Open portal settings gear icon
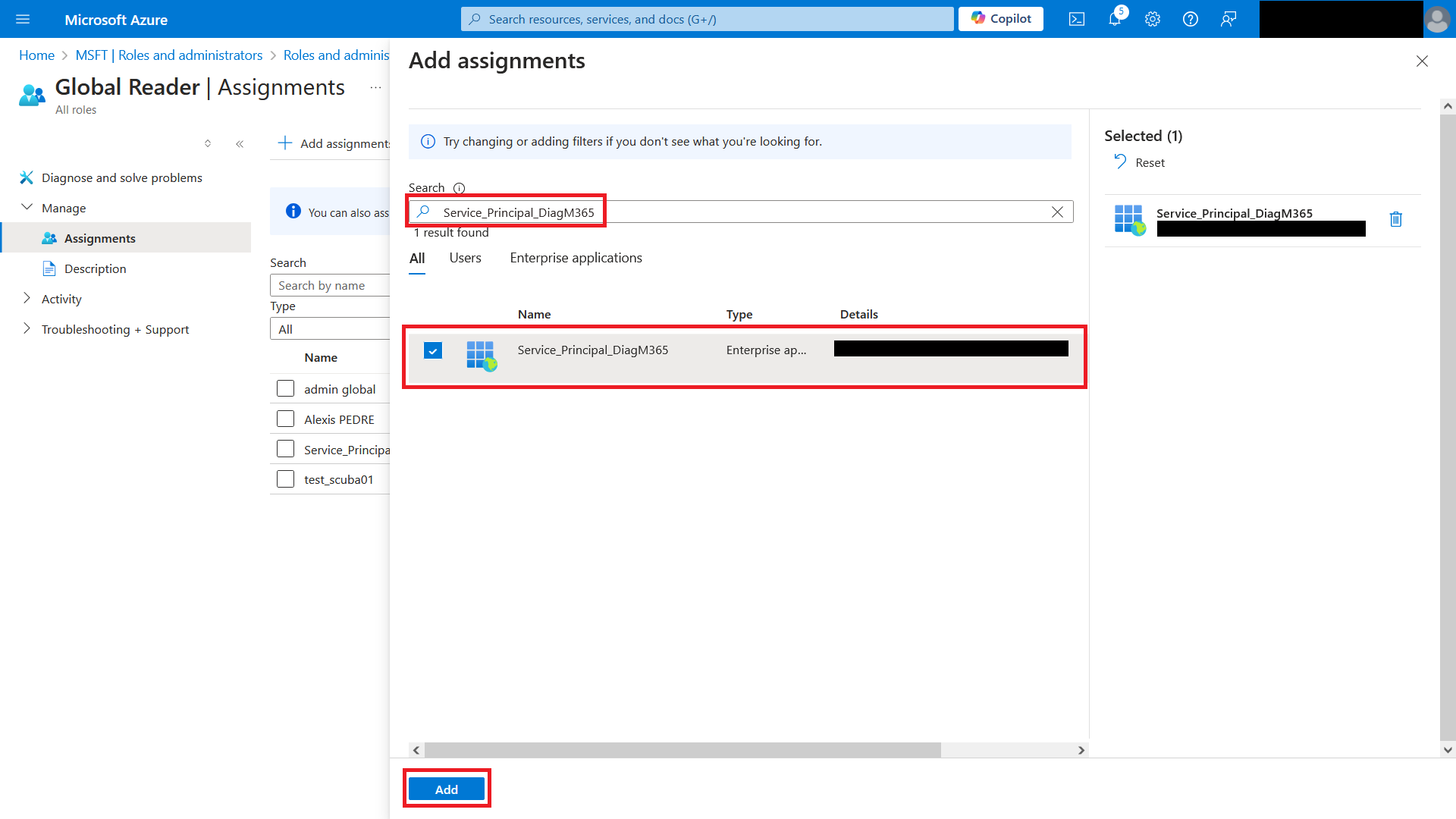Viewport: 1456px width, 819px height. tap(1153, 19)
